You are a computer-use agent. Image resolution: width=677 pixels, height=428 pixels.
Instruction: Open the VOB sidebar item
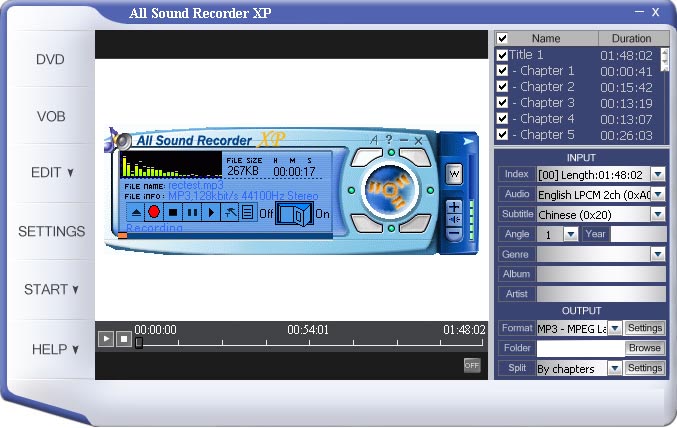(51, 116)
